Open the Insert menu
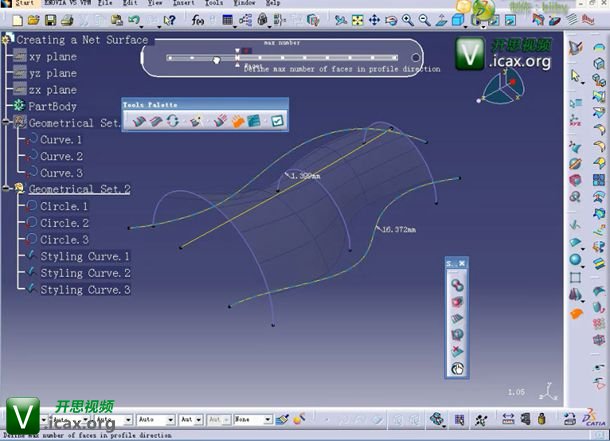Image resolution: width=610 pixels, height=441 pixels. pos(184,3)
